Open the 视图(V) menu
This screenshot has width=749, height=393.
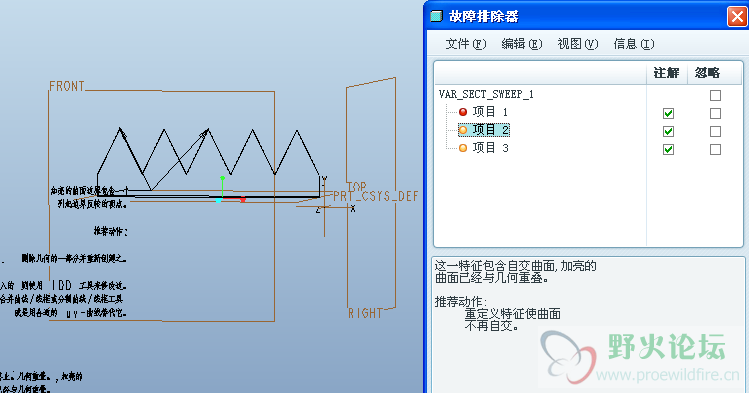(x=578, y=44)
